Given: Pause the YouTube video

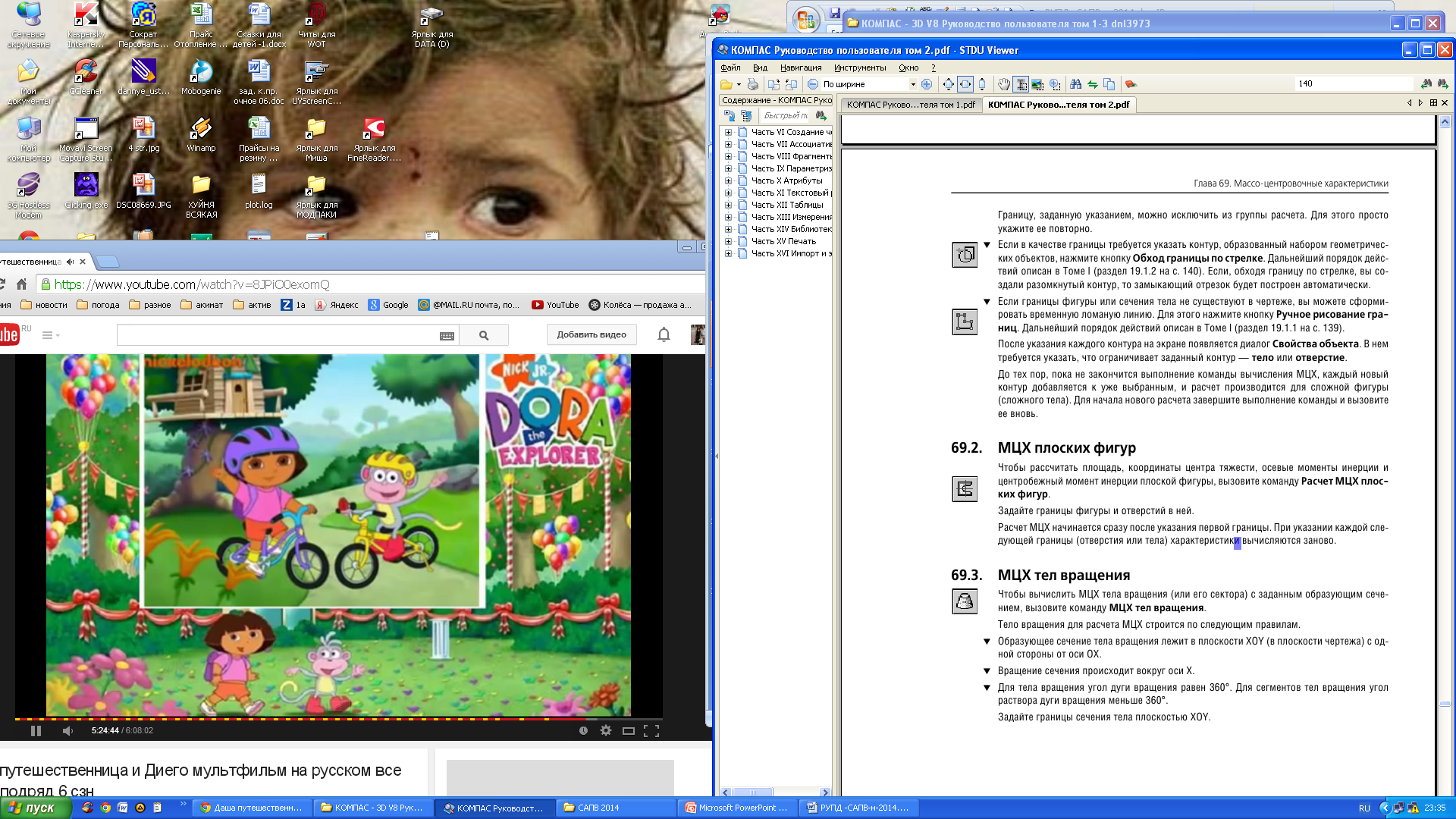Looking at the screenshot, I should (x=36, y=730).
